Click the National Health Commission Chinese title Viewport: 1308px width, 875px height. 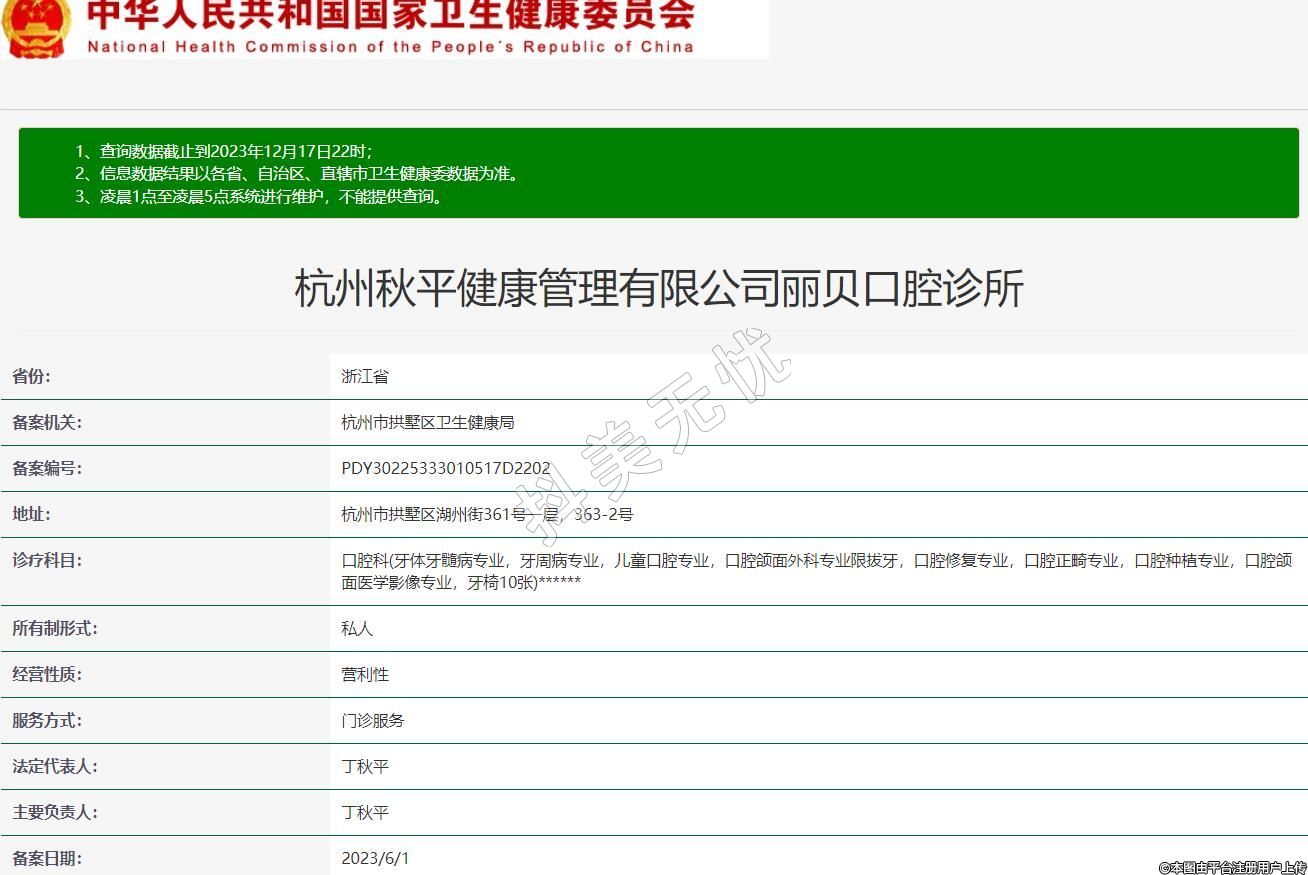pos(390,16)
